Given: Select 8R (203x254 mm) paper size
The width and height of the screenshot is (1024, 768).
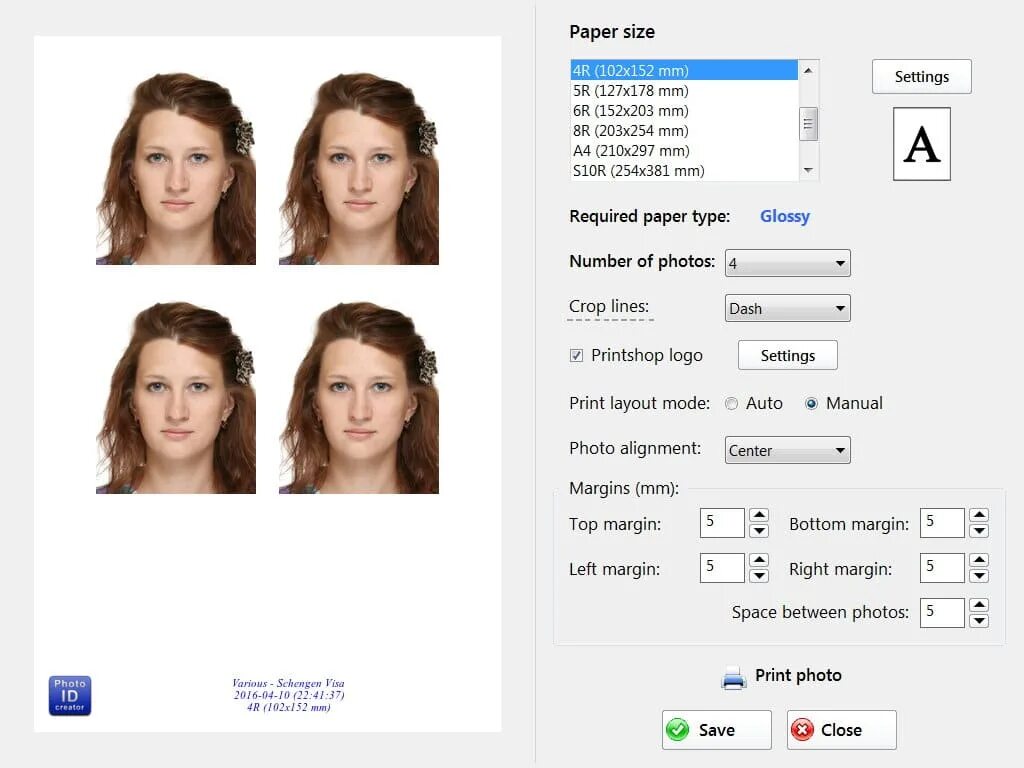Looking at the screenshot, I should tap(684, 131).
